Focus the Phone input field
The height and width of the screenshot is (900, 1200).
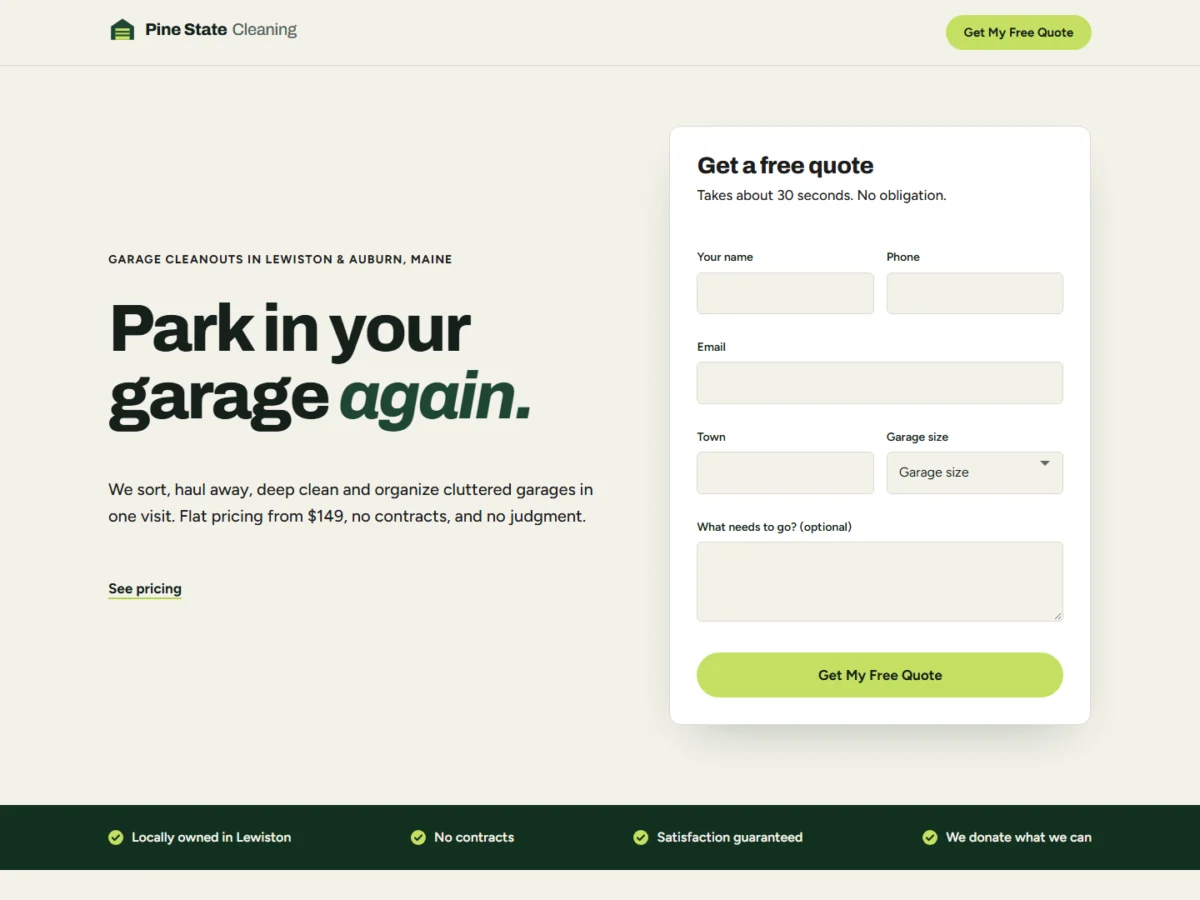(975, 293)
